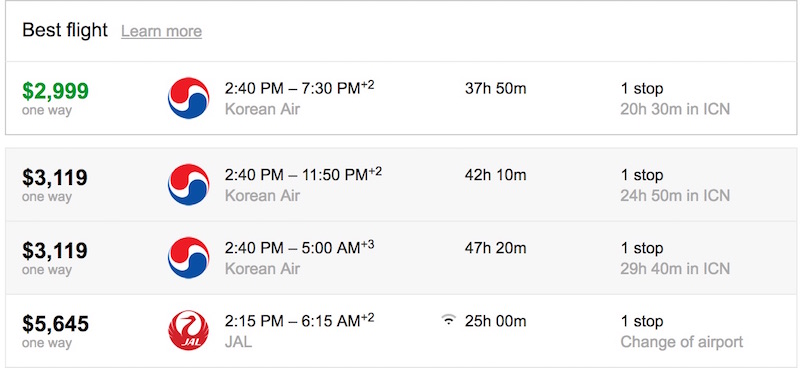The width and height of the screenshot is (800, 368).
Task: Click the 37h 50m duration
Action: [x=495, y=89]
